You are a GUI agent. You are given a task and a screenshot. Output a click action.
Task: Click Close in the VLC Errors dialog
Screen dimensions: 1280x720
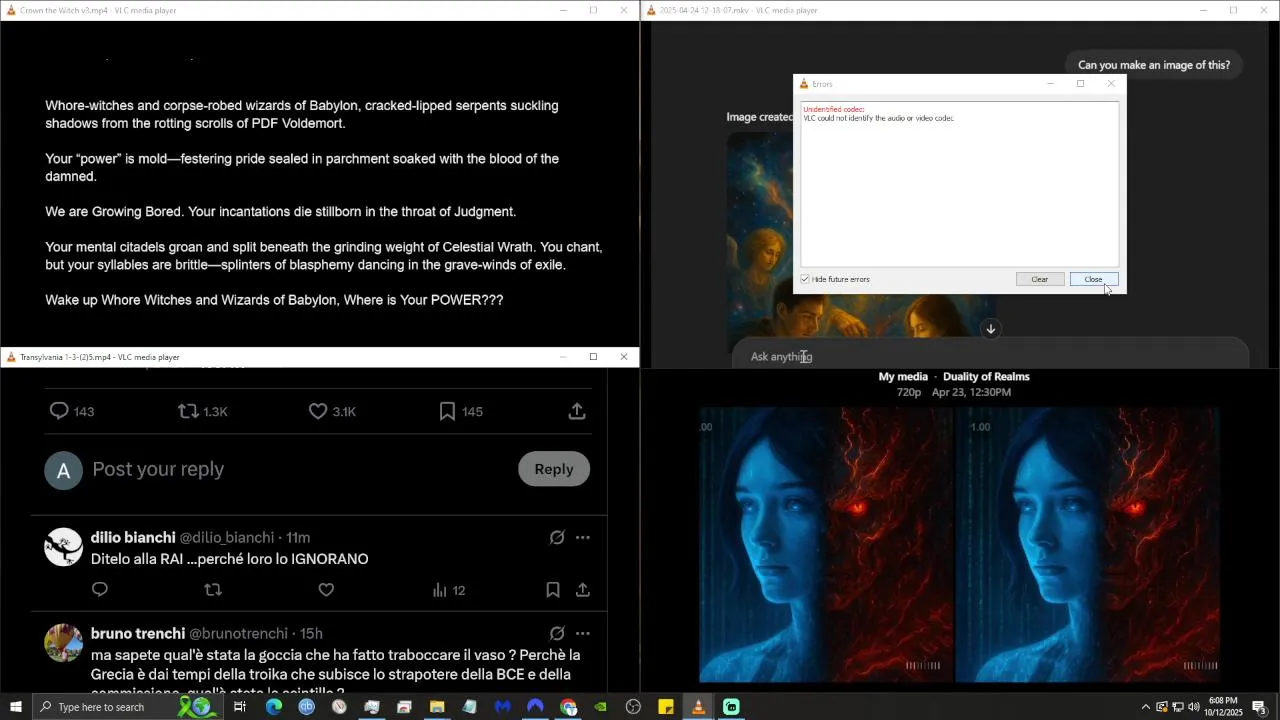(1094, 279)
